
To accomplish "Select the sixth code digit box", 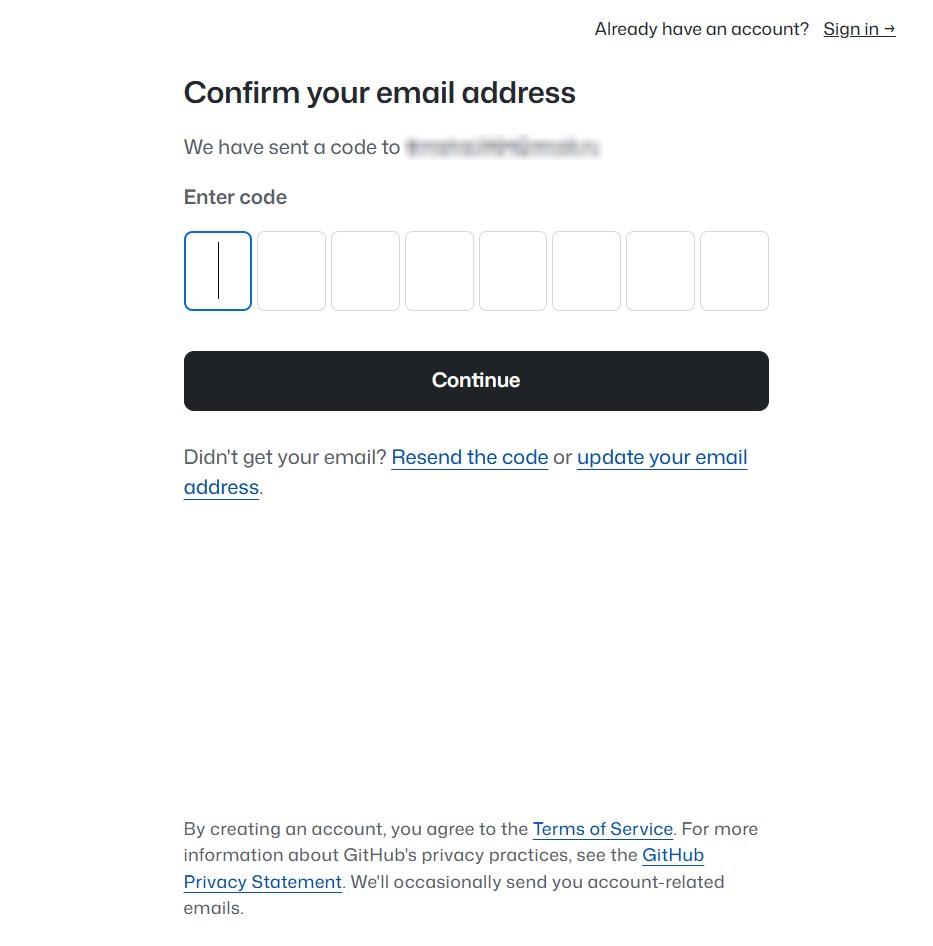I will 586,271.
